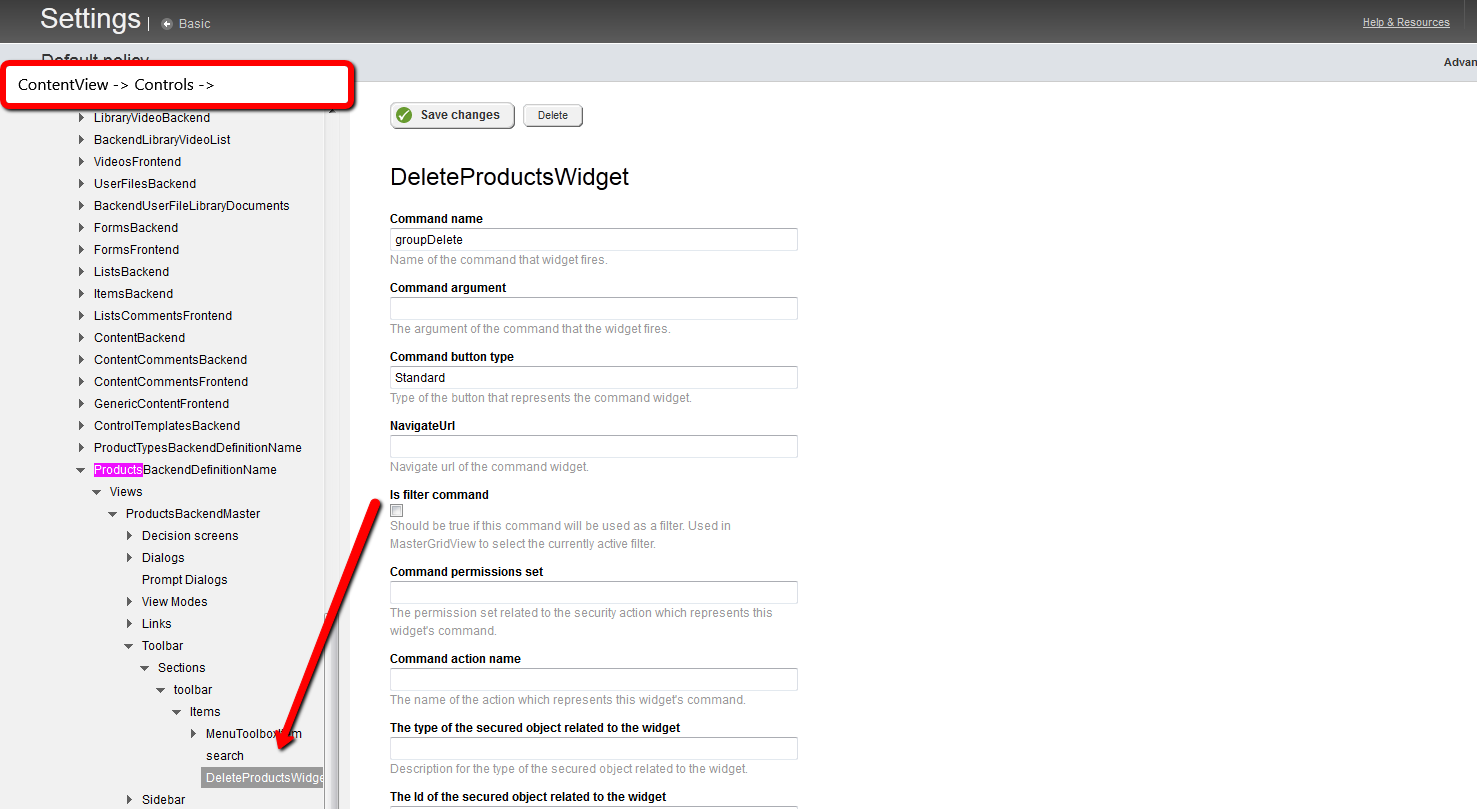This screenshot has width=1477, height=809.
Task: Select the Sidebar tree item label
Action: (163, 800)
